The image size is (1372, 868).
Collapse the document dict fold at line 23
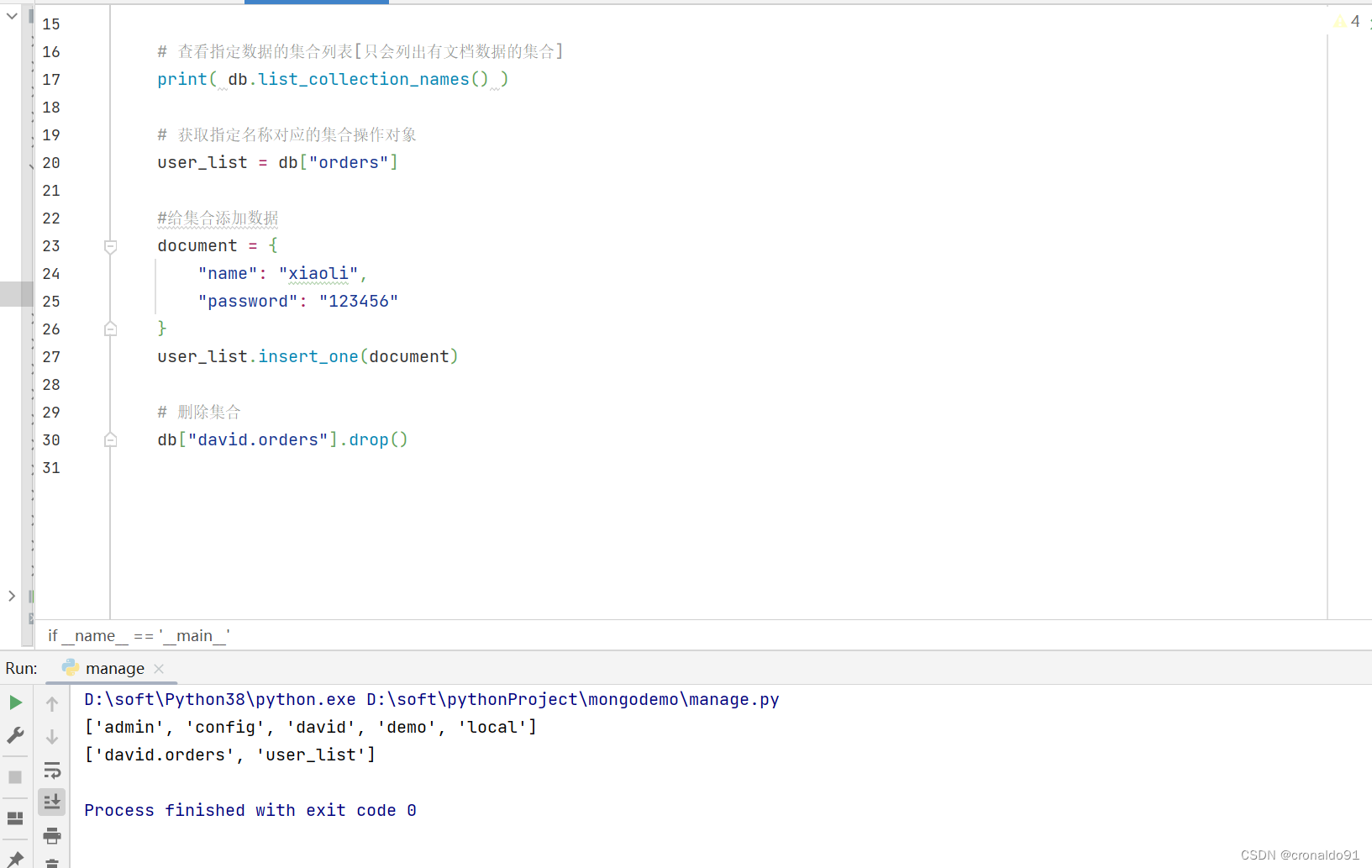coord(110,246)
